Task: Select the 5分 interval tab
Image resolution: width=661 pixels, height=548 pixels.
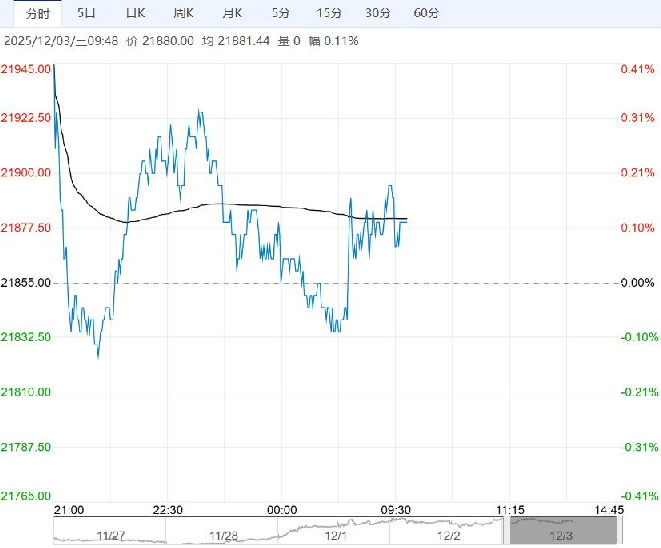Action: tap(281, 13)
